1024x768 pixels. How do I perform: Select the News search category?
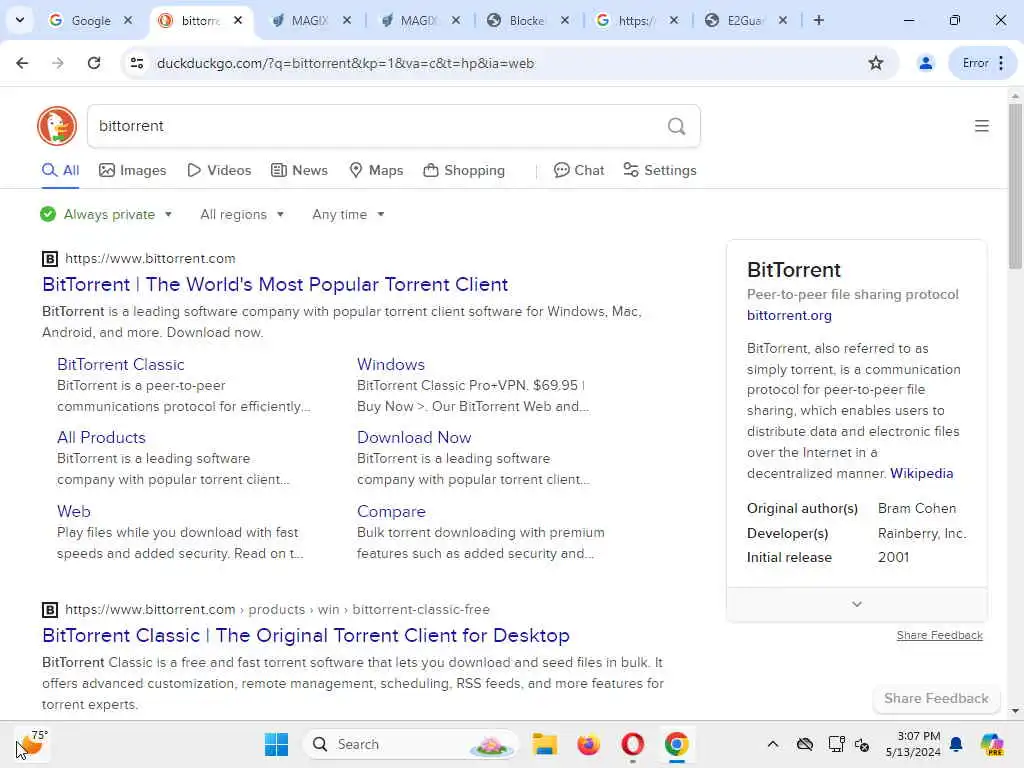pyautogui.click(x=299, y=170)
